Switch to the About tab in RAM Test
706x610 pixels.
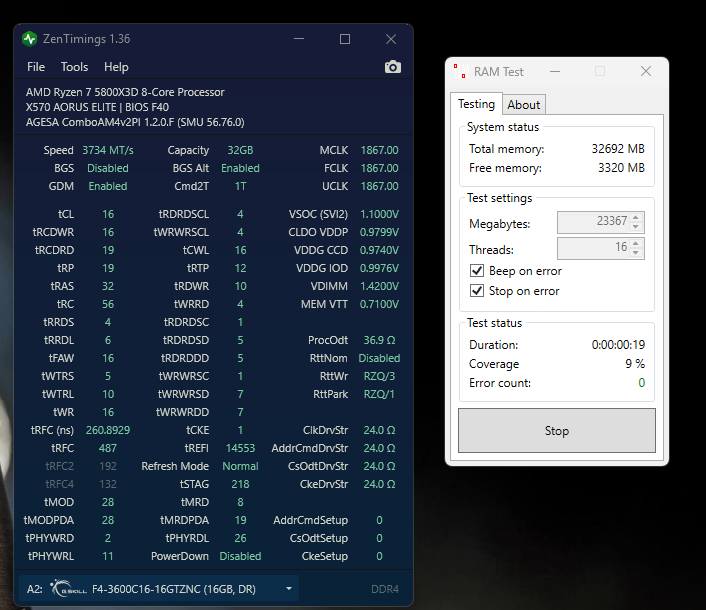coord(524,105)
